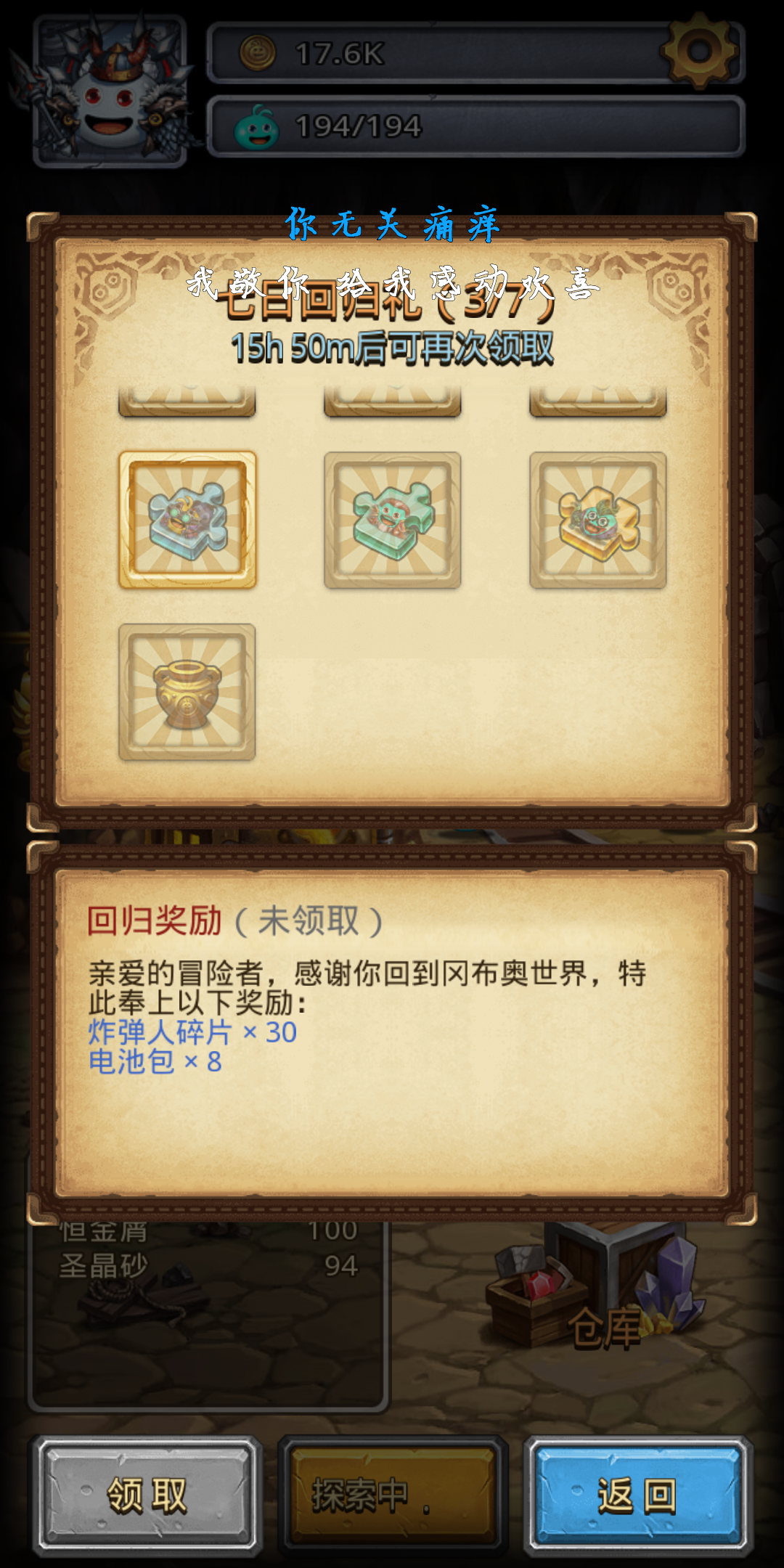This screenshot has height=1568, width=784.
Task: Tap the 探索中 exploring button
Action: click(x=393, y=1495)
